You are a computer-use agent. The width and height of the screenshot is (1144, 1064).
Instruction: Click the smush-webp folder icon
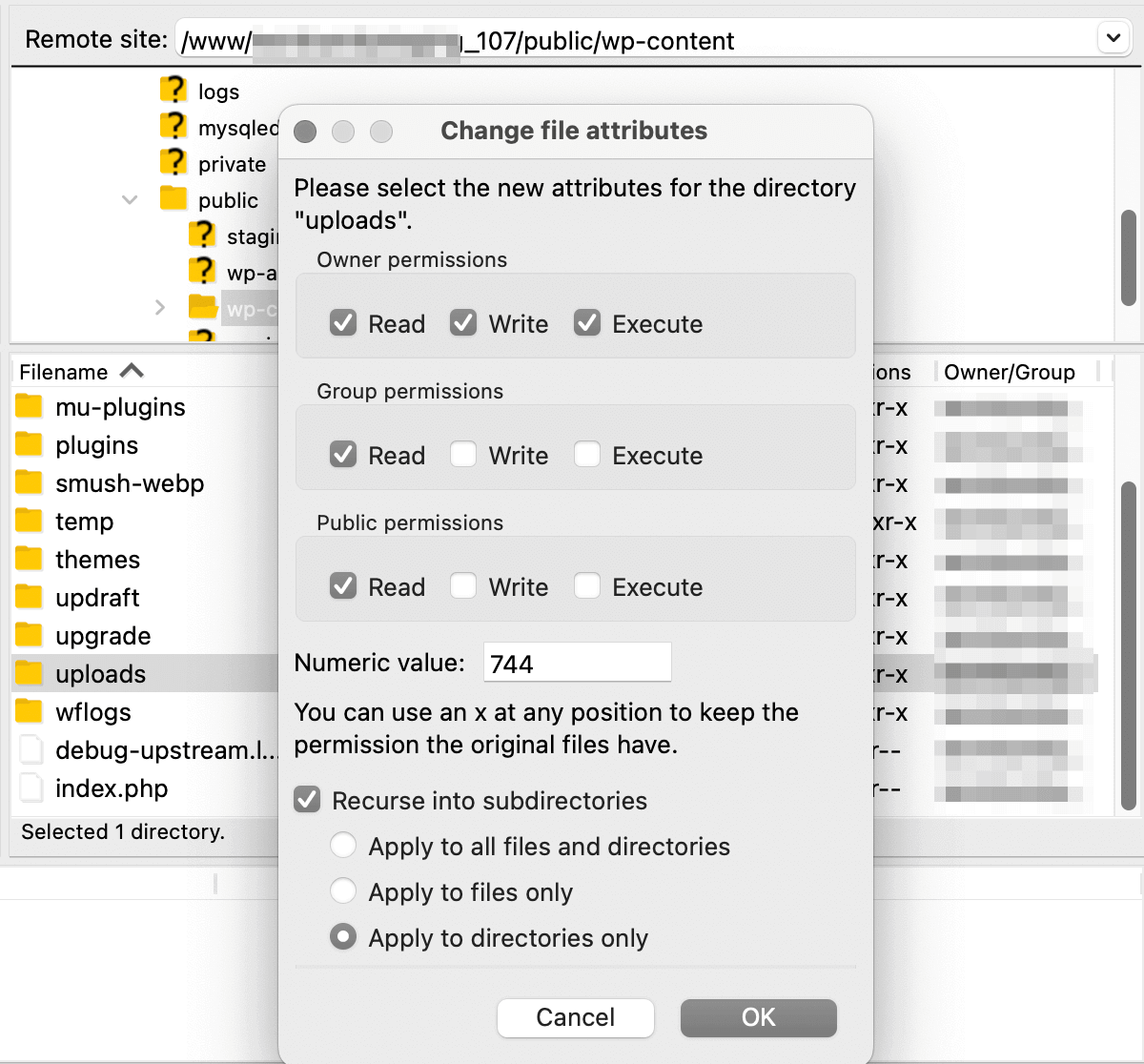29,483
